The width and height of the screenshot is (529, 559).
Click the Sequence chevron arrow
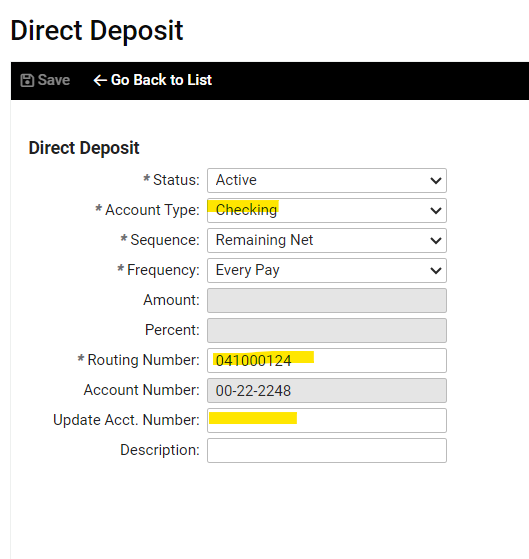tap(436, 241)
